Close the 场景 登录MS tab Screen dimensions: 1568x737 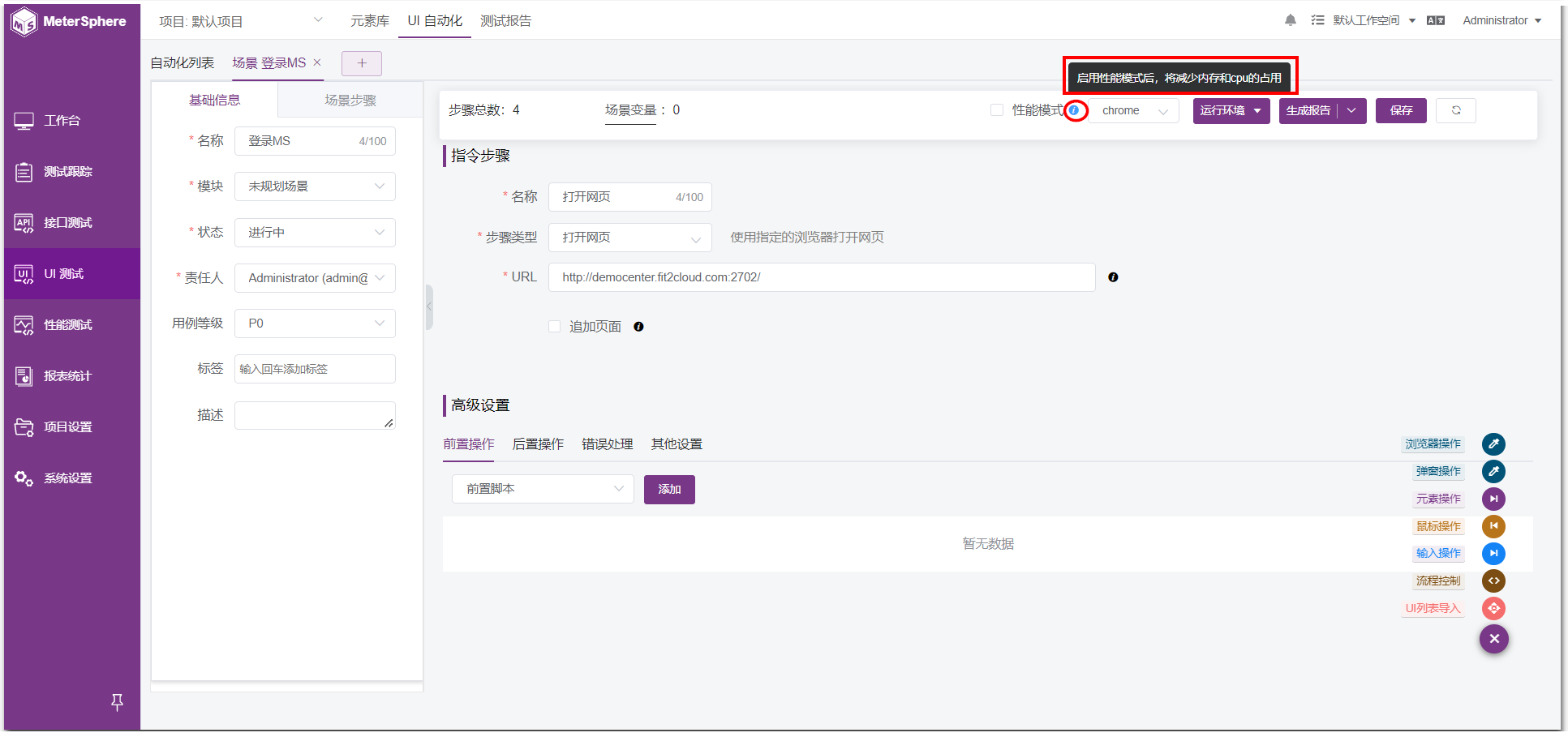point(317,62)
